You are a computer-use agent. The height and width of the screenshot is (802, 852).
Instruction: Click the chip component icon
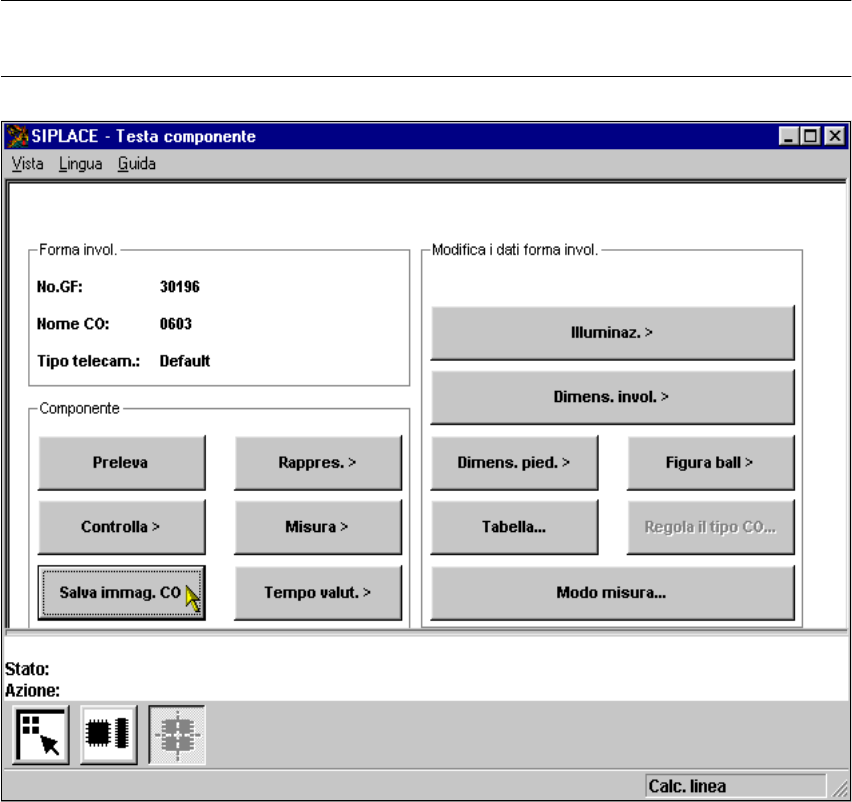point(107,735)
